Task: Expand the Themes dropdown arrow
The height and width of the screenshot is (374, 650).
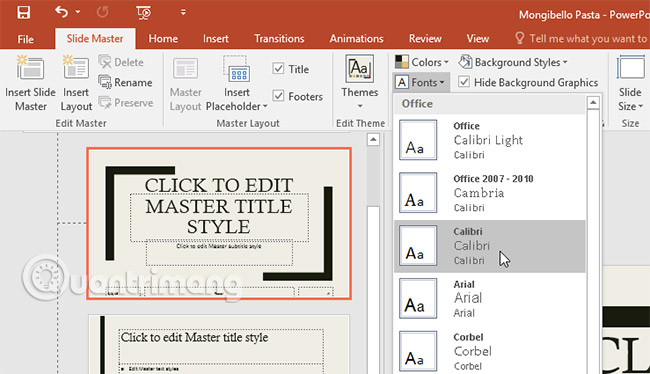Action: (360, 106)
